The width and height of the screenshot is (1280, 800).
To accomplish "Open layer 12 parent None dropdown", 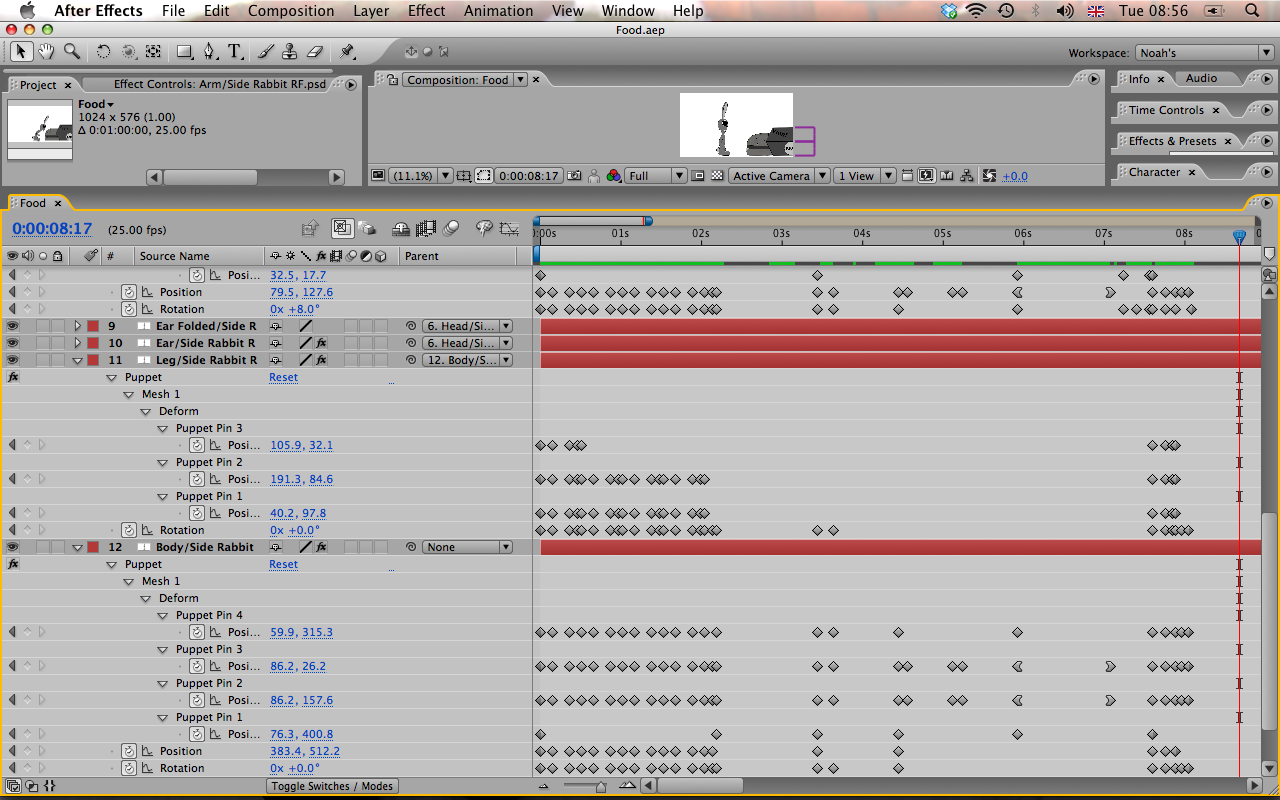I will point(467,547).
